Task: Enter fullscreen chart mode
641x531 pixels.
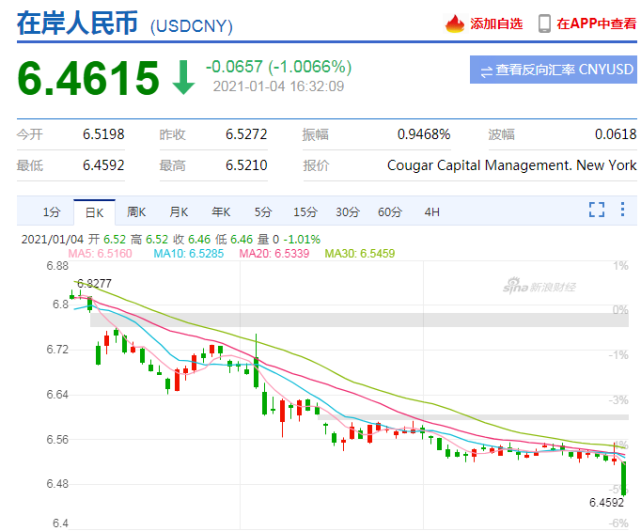Action: point(597,210)
